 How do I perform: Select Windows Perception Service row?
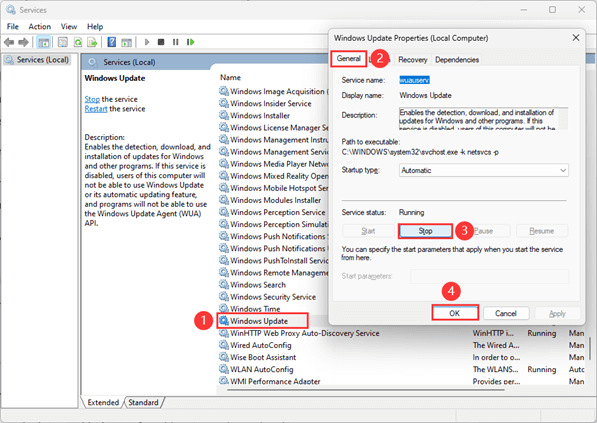[278, 212]
